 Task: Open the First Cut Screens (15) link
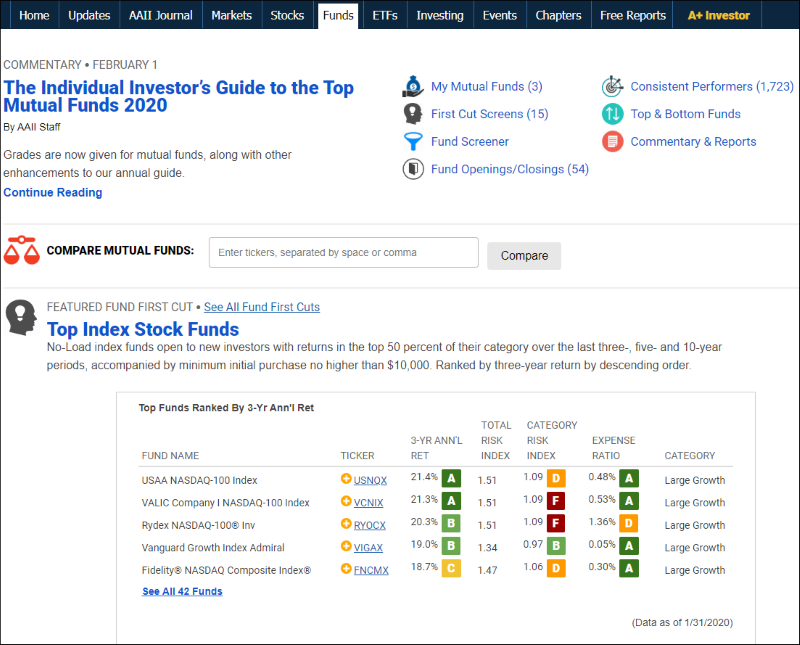(489, 114)
